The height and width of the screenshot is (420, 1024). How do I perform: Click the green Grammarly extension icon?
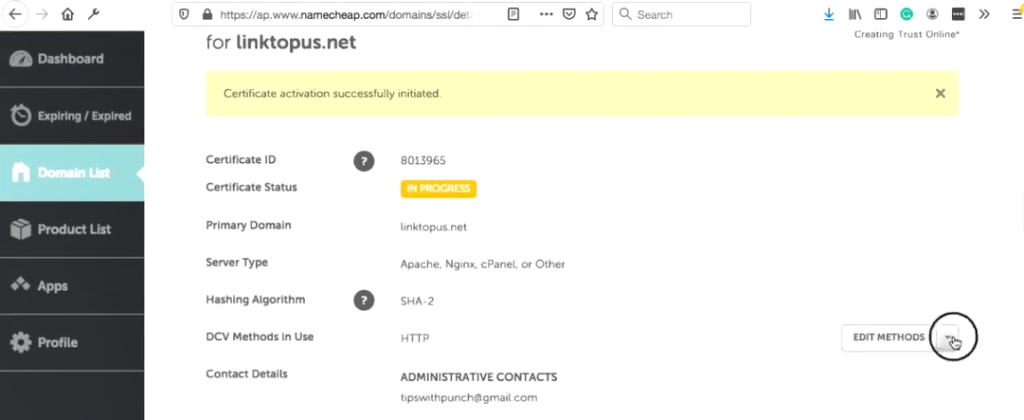[906, 14]
